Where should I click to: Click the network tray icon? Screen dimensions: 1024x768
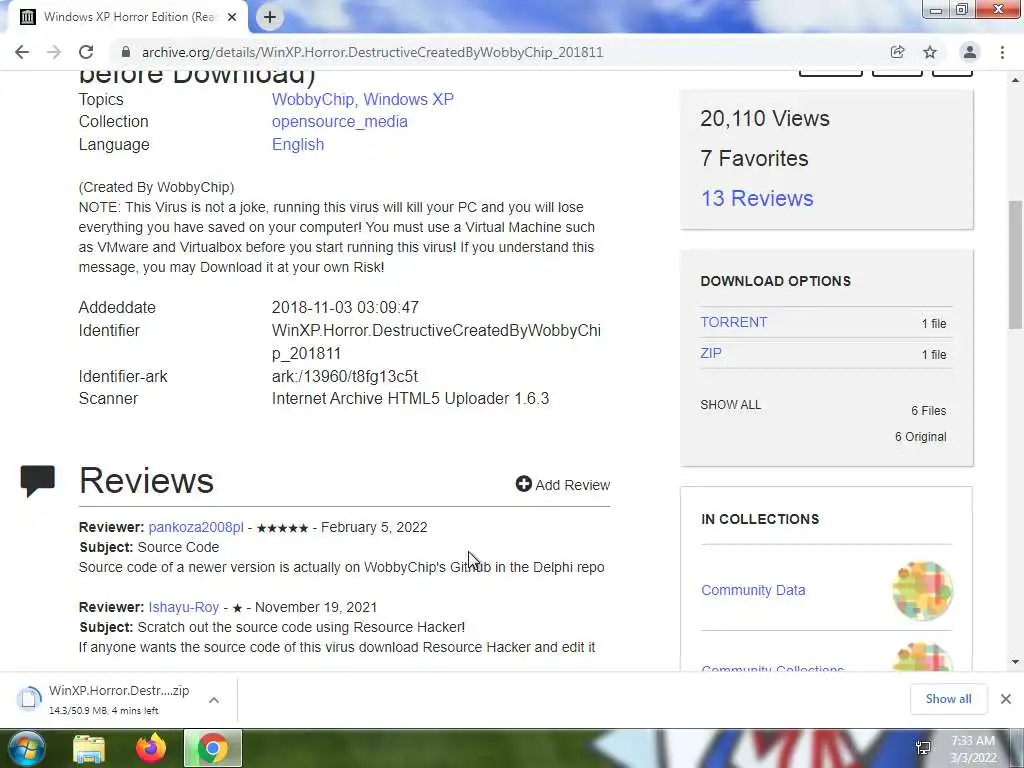click(923, 748)
